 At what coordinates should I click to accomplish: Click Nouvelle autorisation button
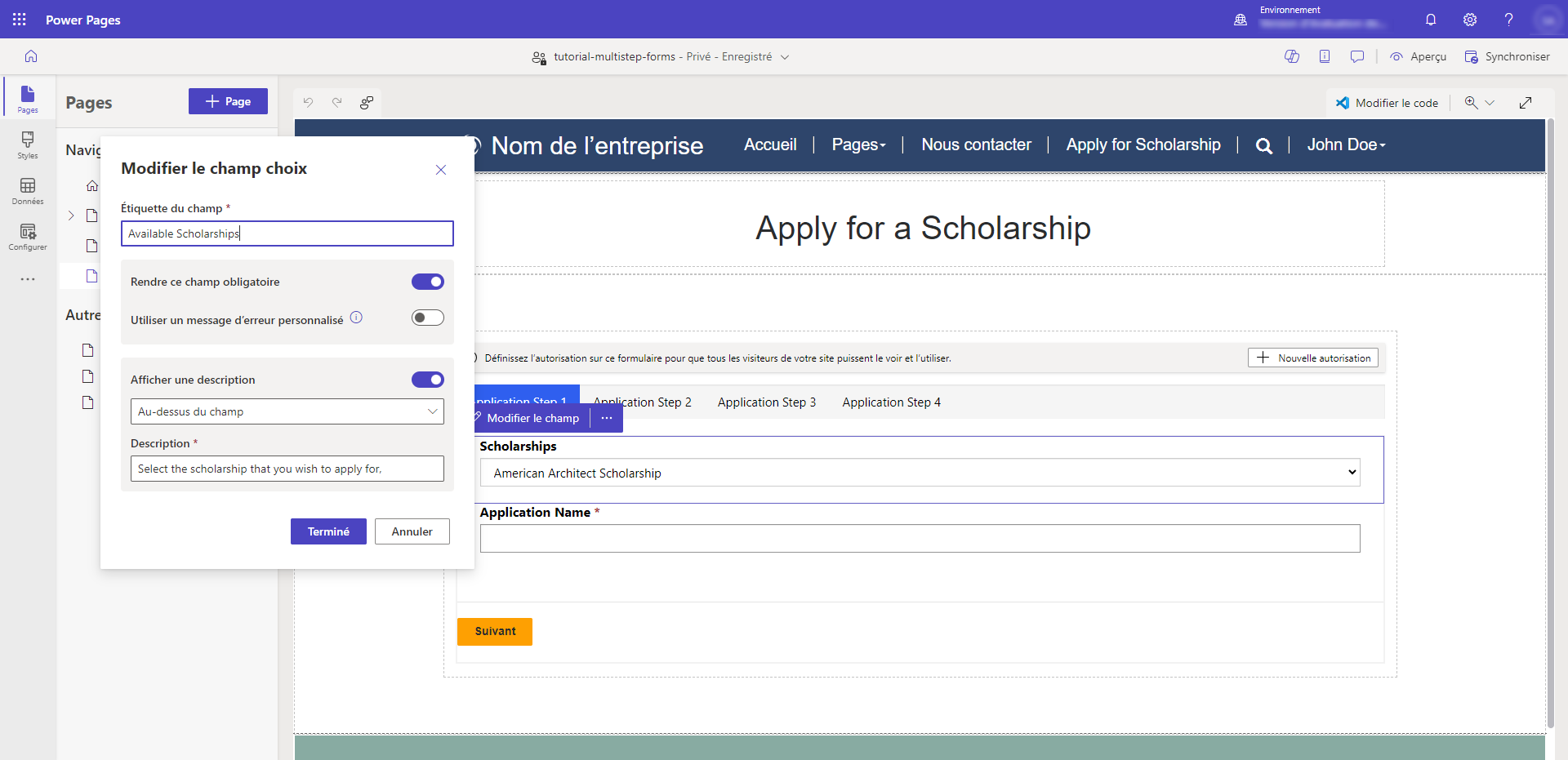[x=1313, y=358]
